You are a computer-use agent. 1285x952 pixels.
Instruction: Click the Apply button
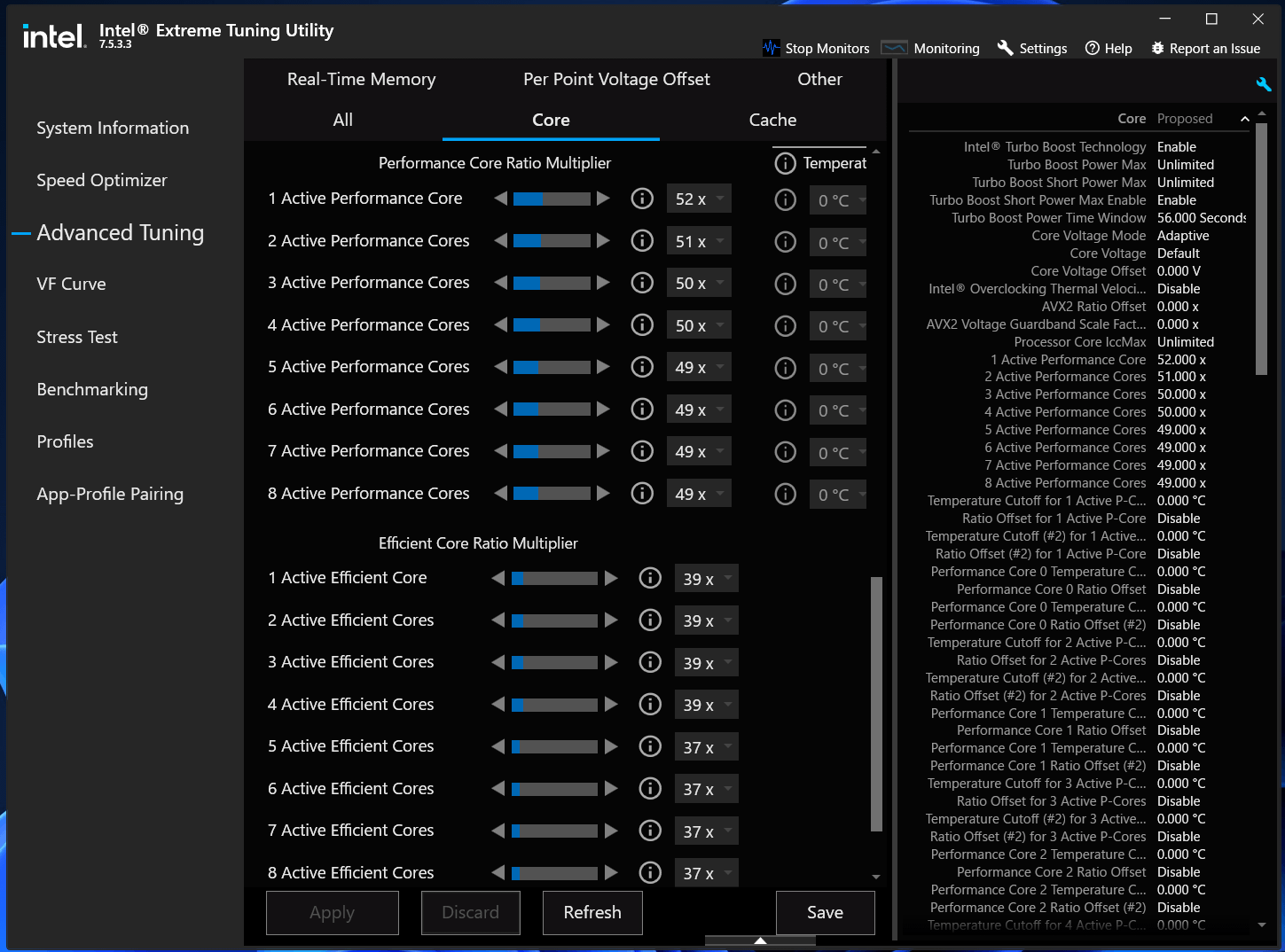(333, 912)
